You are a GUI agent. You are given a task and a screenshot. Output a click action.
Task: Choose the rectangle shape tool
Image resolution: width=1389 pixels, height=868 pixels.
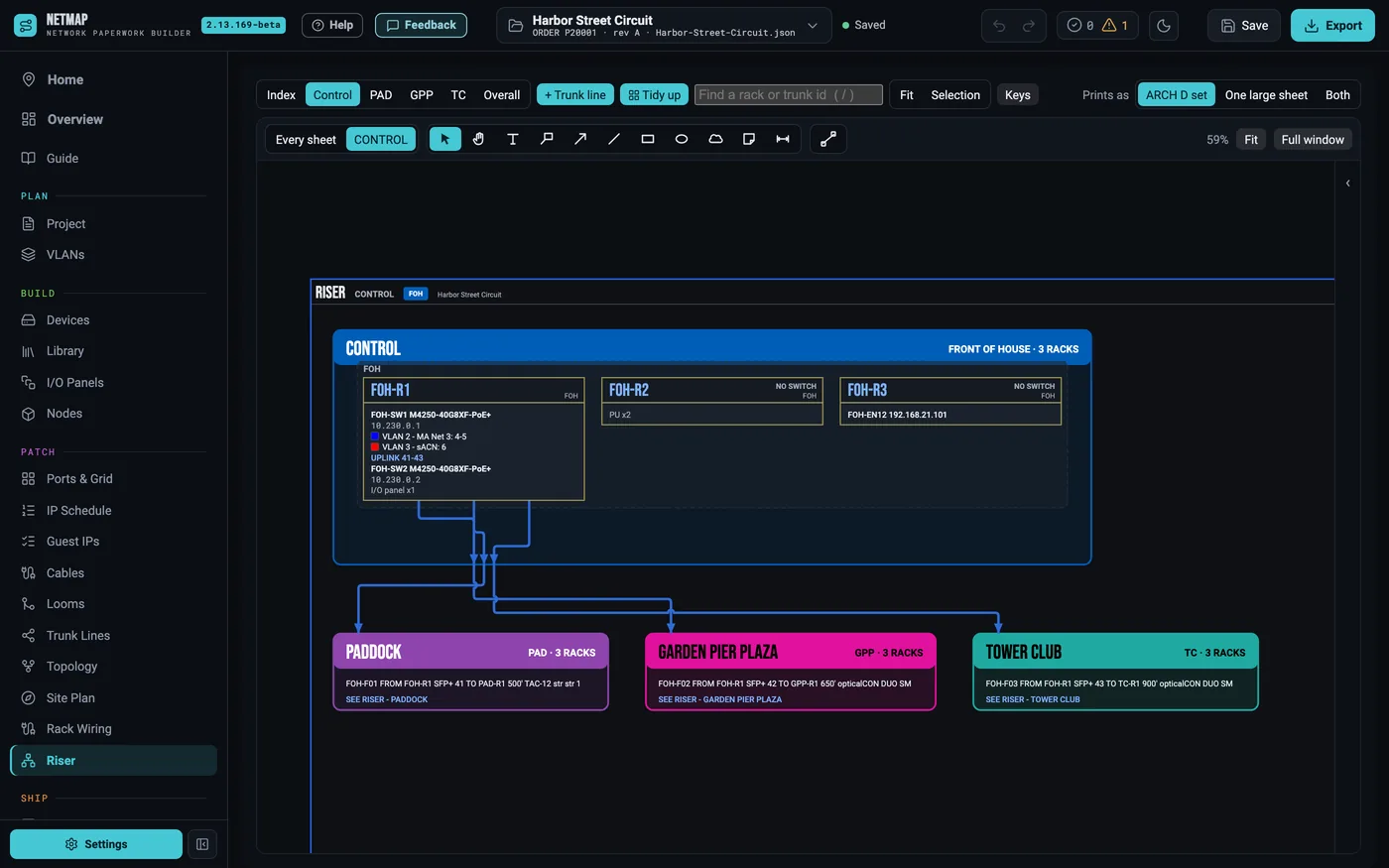[647, 140]
